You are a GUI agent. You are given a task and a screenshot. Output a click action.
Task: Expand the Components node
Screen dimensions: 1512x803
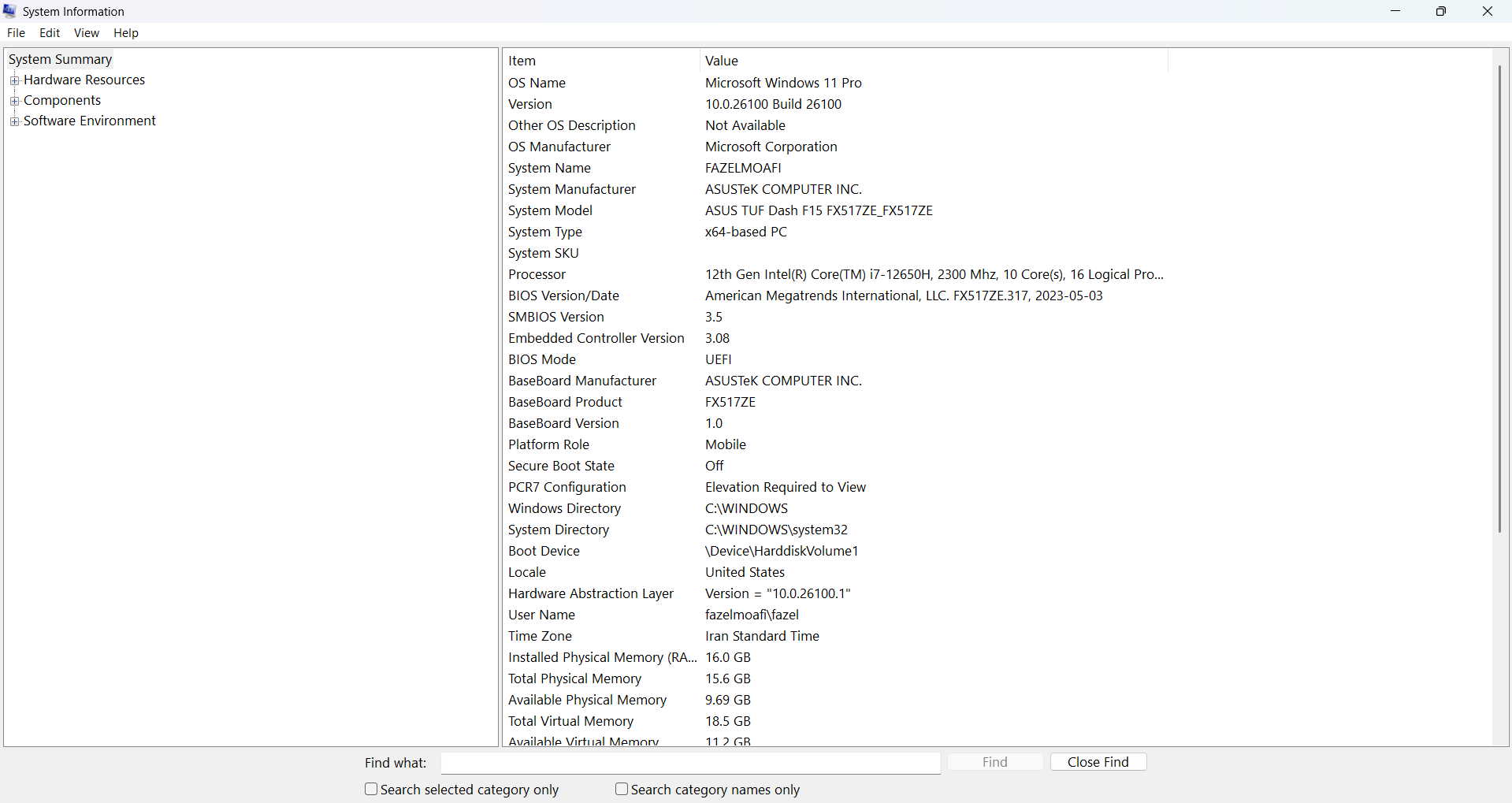(x=14, y=101)
